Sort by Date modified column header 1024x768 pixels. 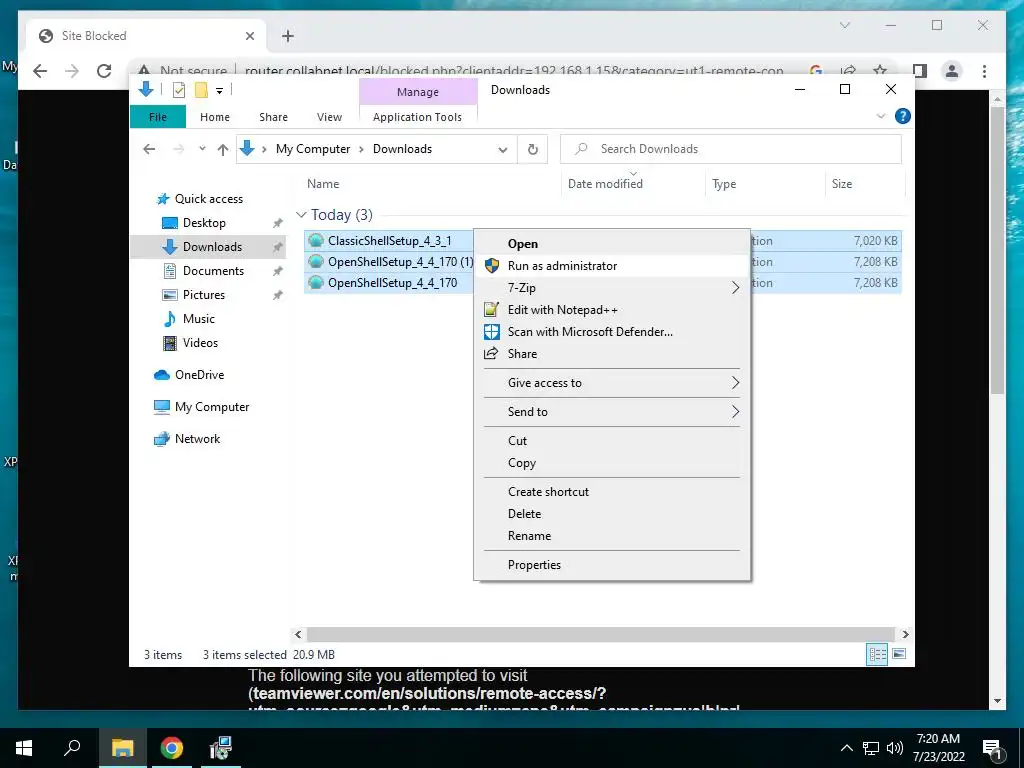coord(605,184)
